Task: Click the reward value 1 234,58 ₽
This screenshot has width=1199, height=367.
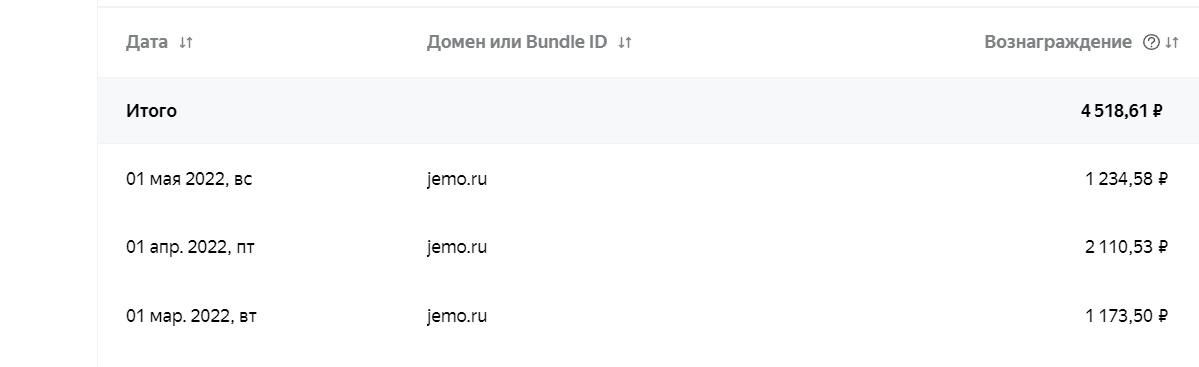Action: 1126,179
